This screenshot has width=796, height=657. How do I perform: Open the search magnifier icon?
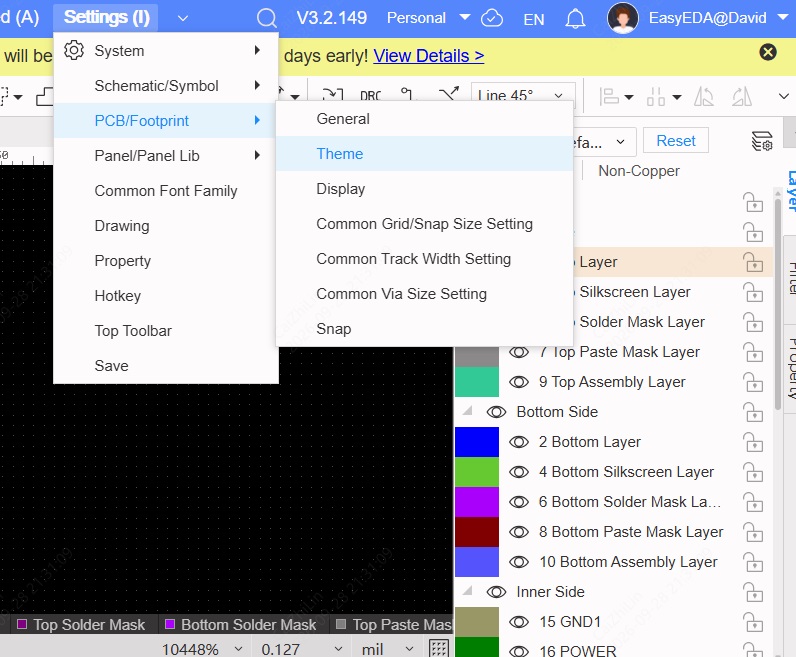pos(267,18)
